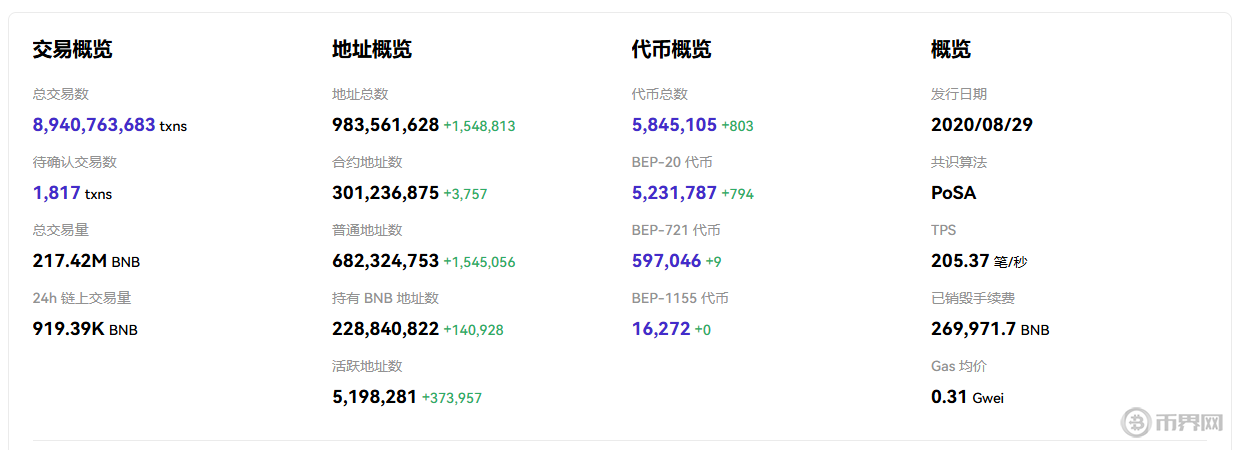Click contract address count 301,236,875
The image size is (1234, 450).
point(385,193)
